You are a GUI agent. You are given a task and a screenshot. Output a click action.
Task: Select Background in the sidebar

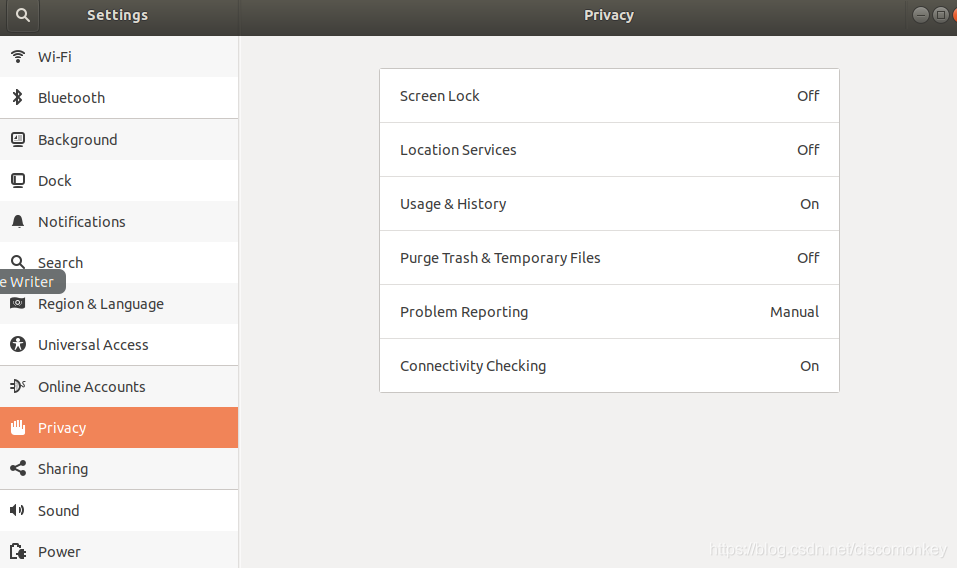pyautogui.click(x=119, y=140)
